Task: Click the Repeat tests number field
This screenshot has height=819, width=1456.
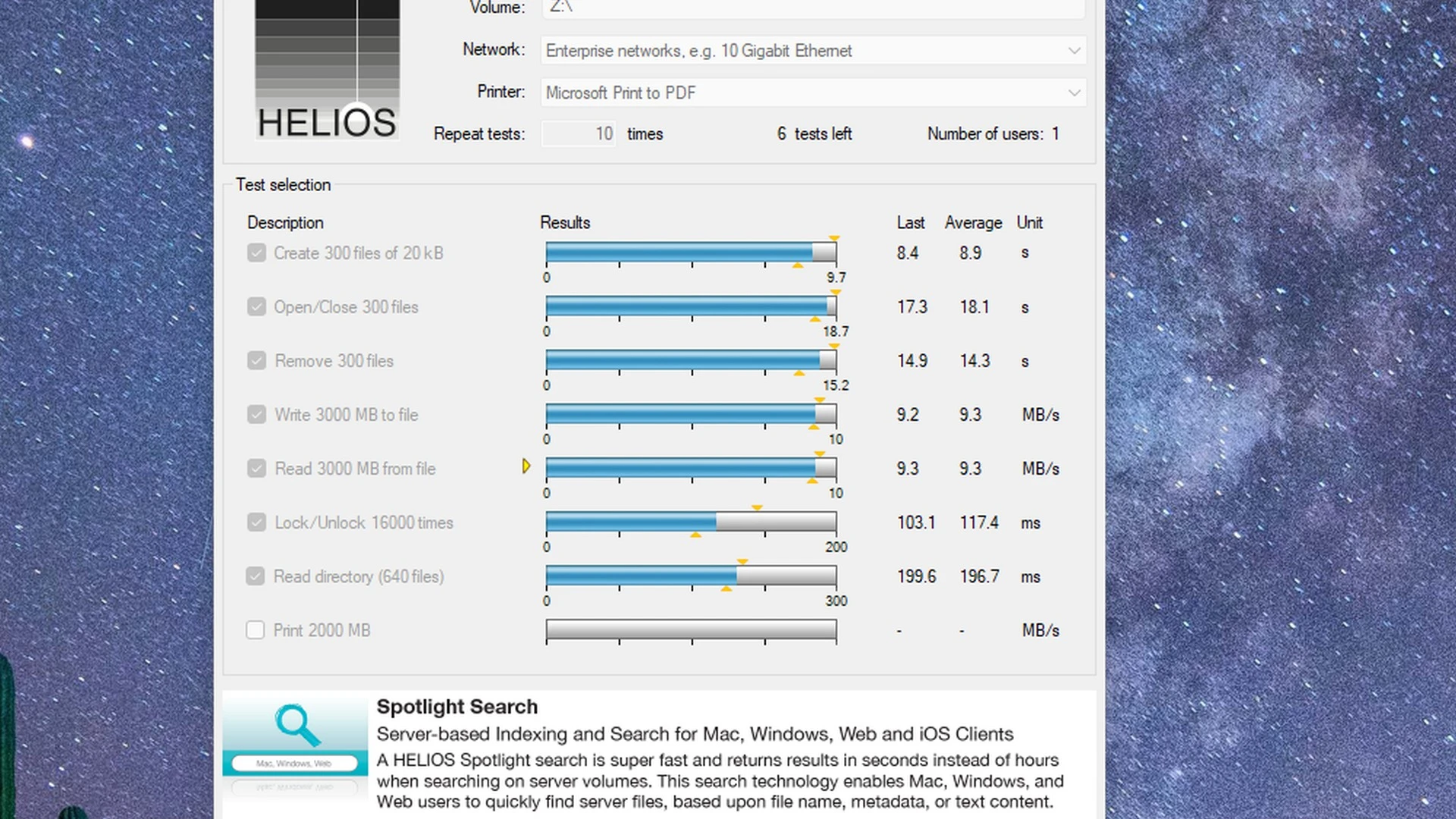Action: coord(578,134)
